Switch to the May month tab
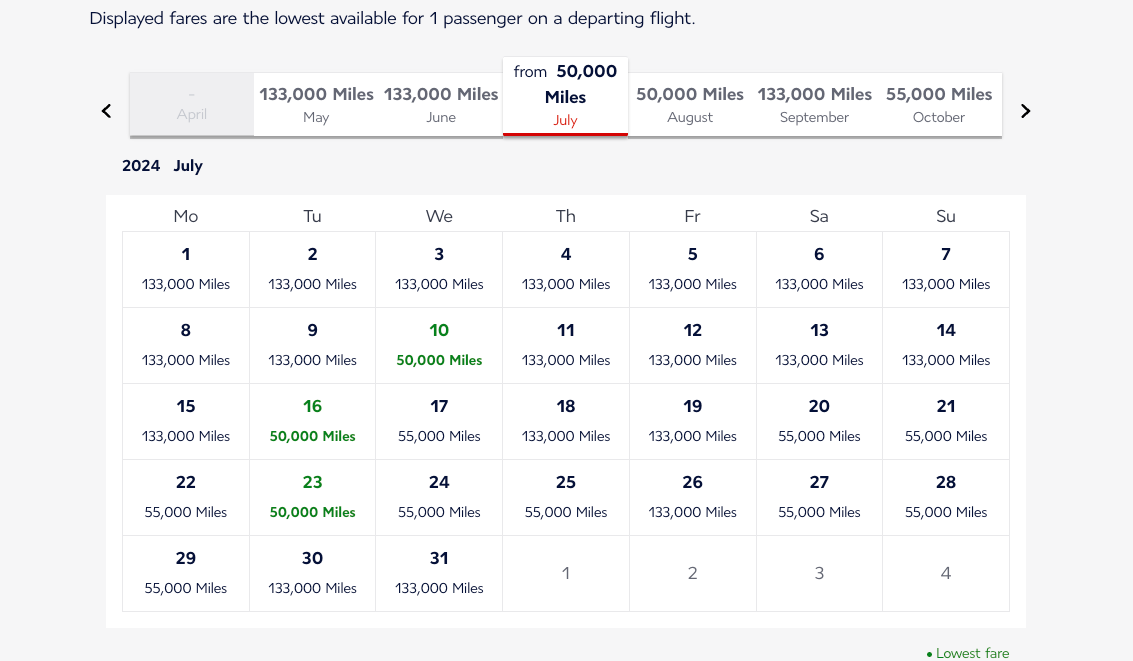Screen dimensions: 1133x661 (x=316, y=105)
